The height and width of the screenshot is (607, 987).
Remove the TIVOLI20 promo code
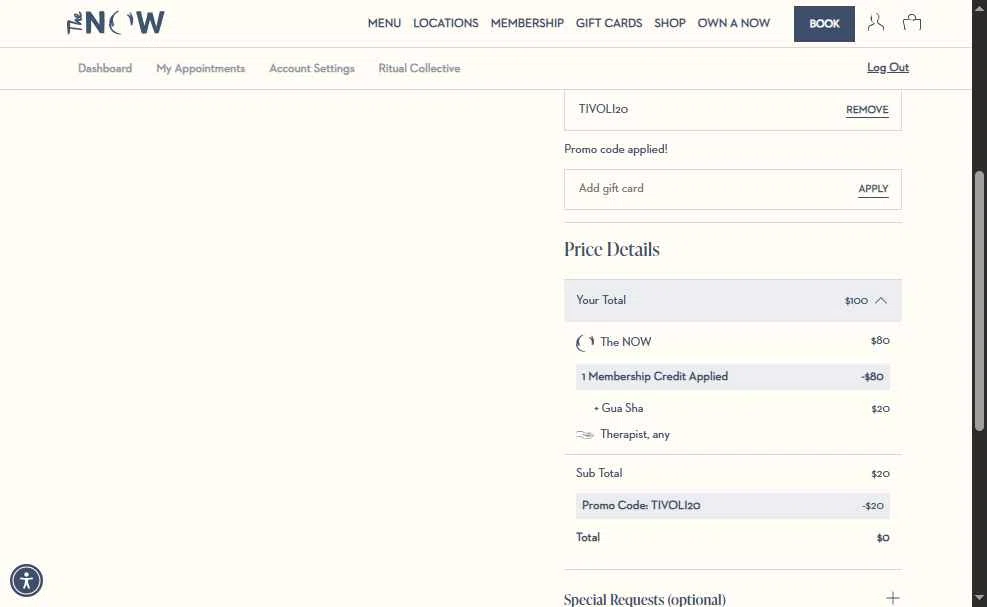click(867, 110)
